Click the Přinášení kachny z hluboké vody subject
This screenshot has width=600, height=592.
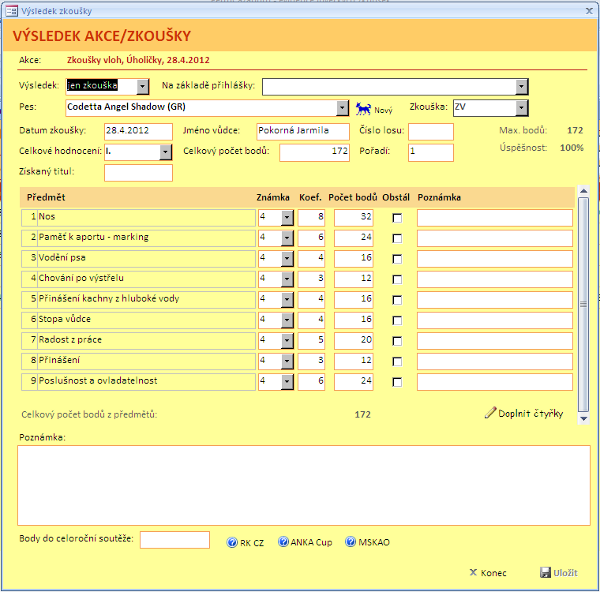tap(147, 300)
